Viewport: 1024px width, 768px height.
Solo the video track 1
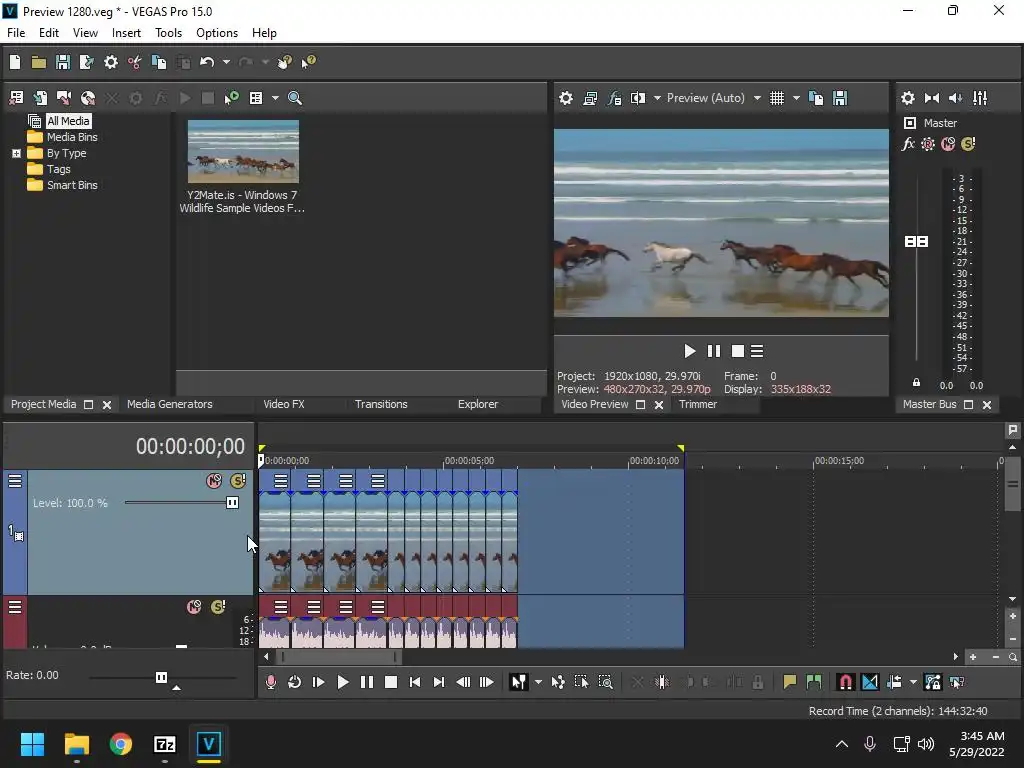(238, 481)
